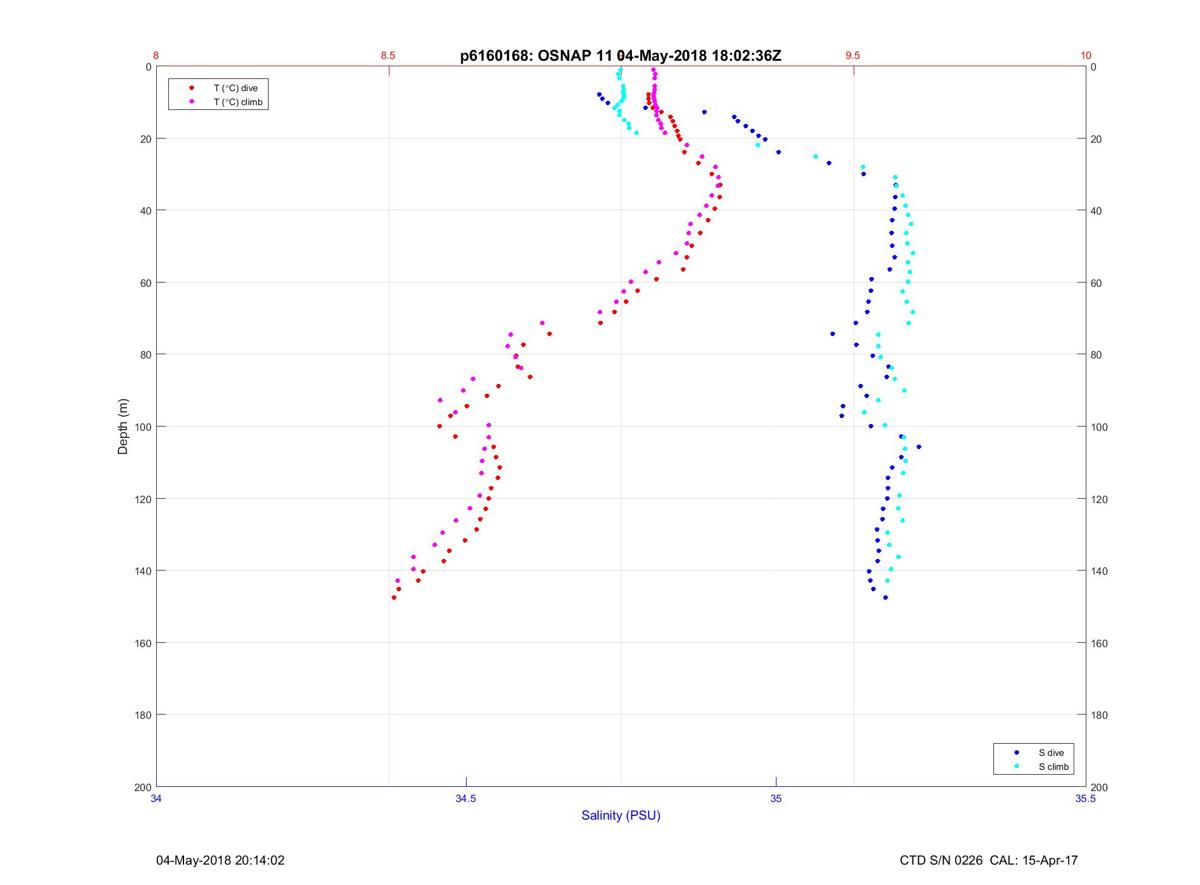
Task: Click the '80' tick on the left depth axis
Action: click(x=145, y=355)
